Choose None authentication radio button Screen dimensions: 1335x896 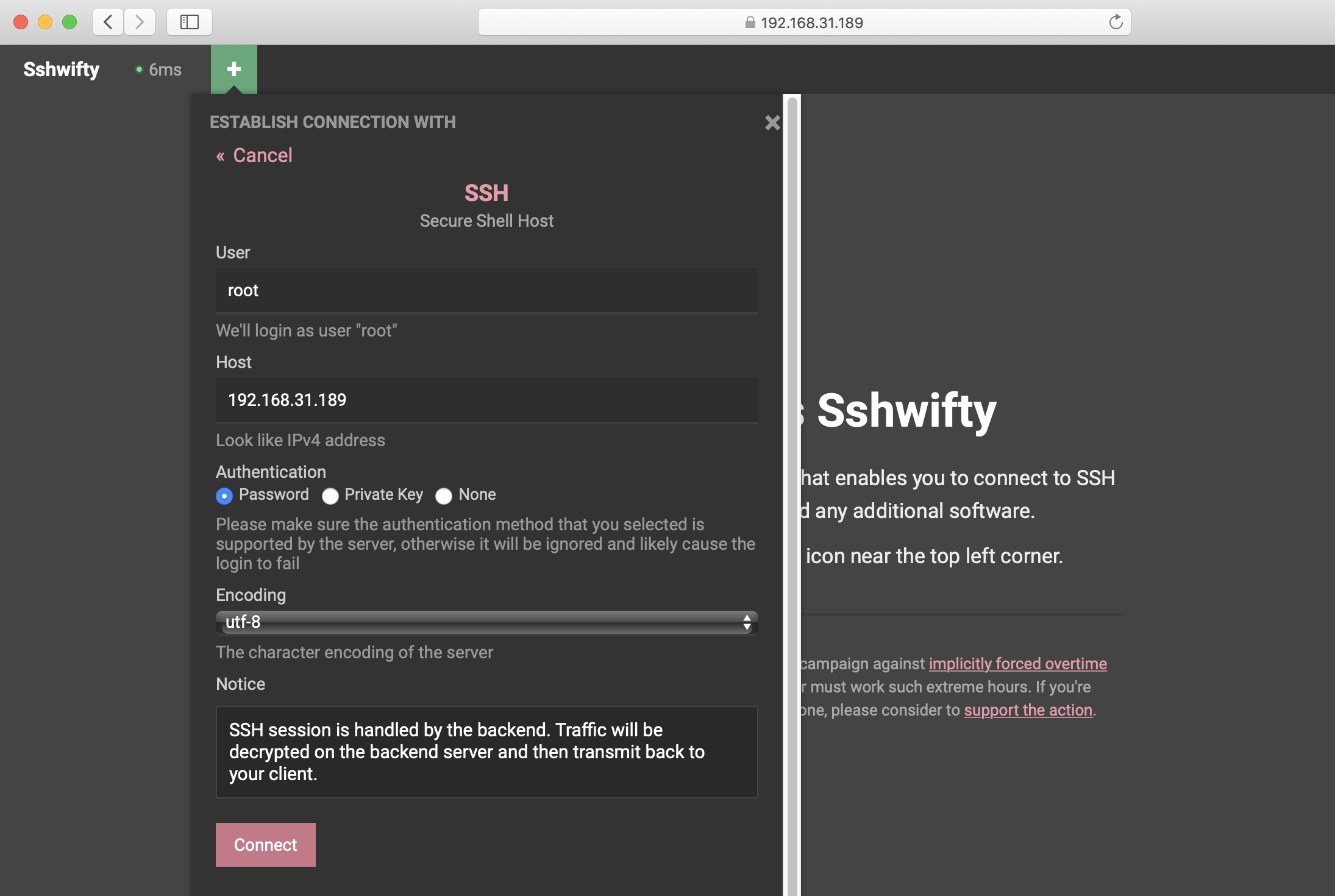tap(444, 496)
